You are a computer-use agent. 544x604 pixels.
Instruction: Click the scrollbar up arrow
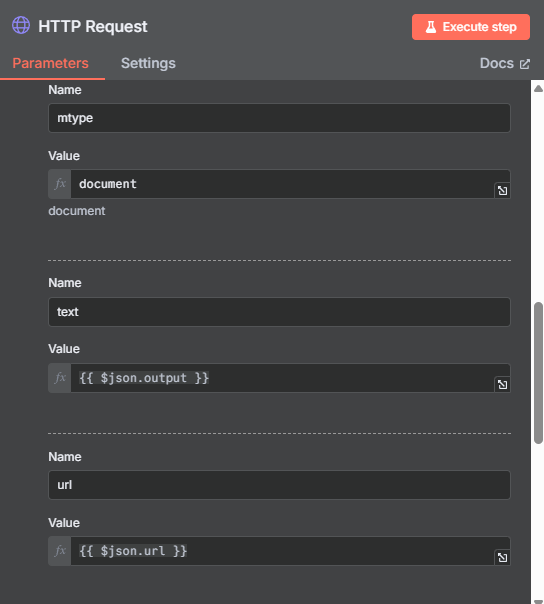click(x=538, y=89)
